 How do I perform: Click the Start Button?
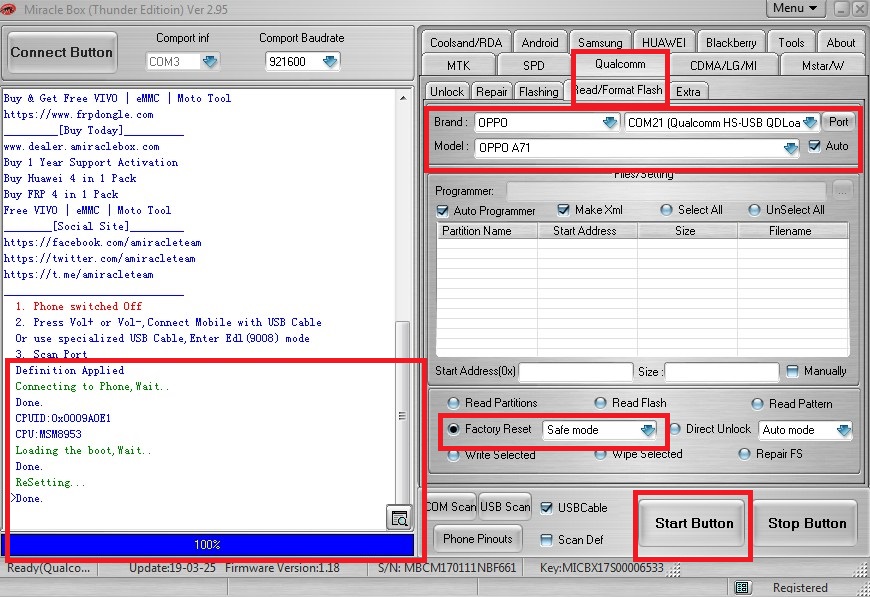(x=694, y=523)
